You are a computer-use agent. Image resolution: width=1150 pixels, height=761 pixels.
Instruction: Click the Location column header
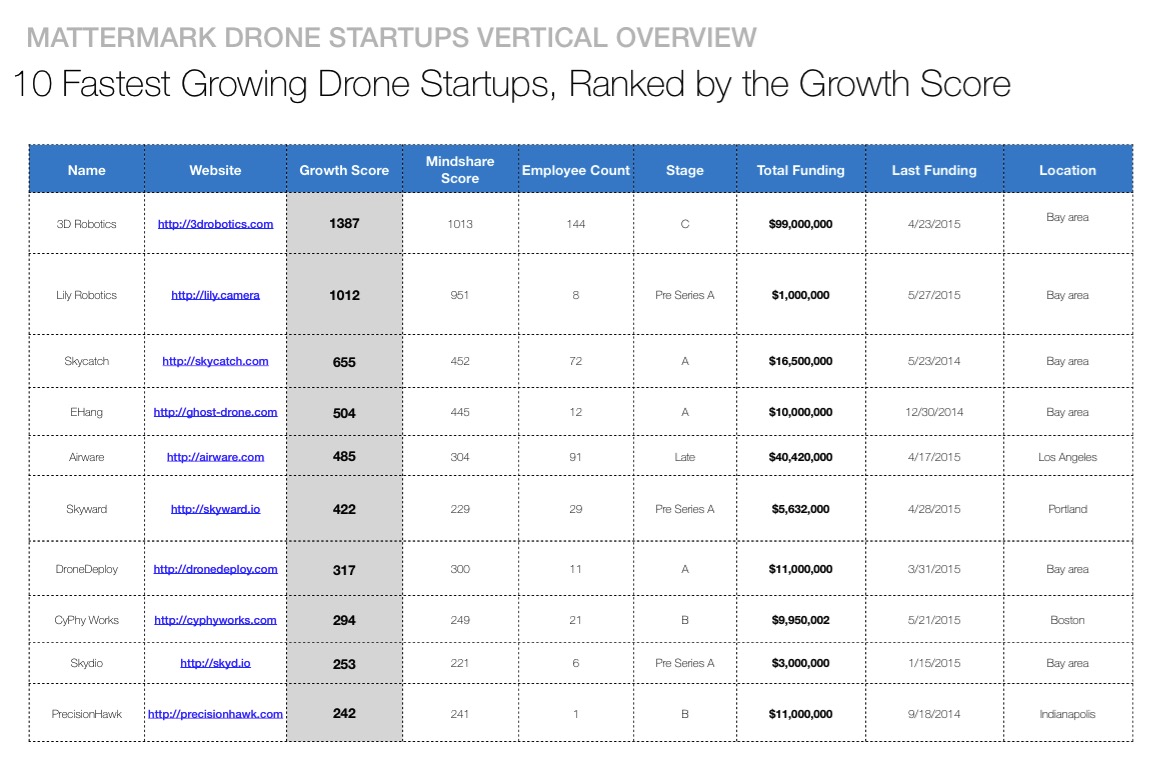1068,169
